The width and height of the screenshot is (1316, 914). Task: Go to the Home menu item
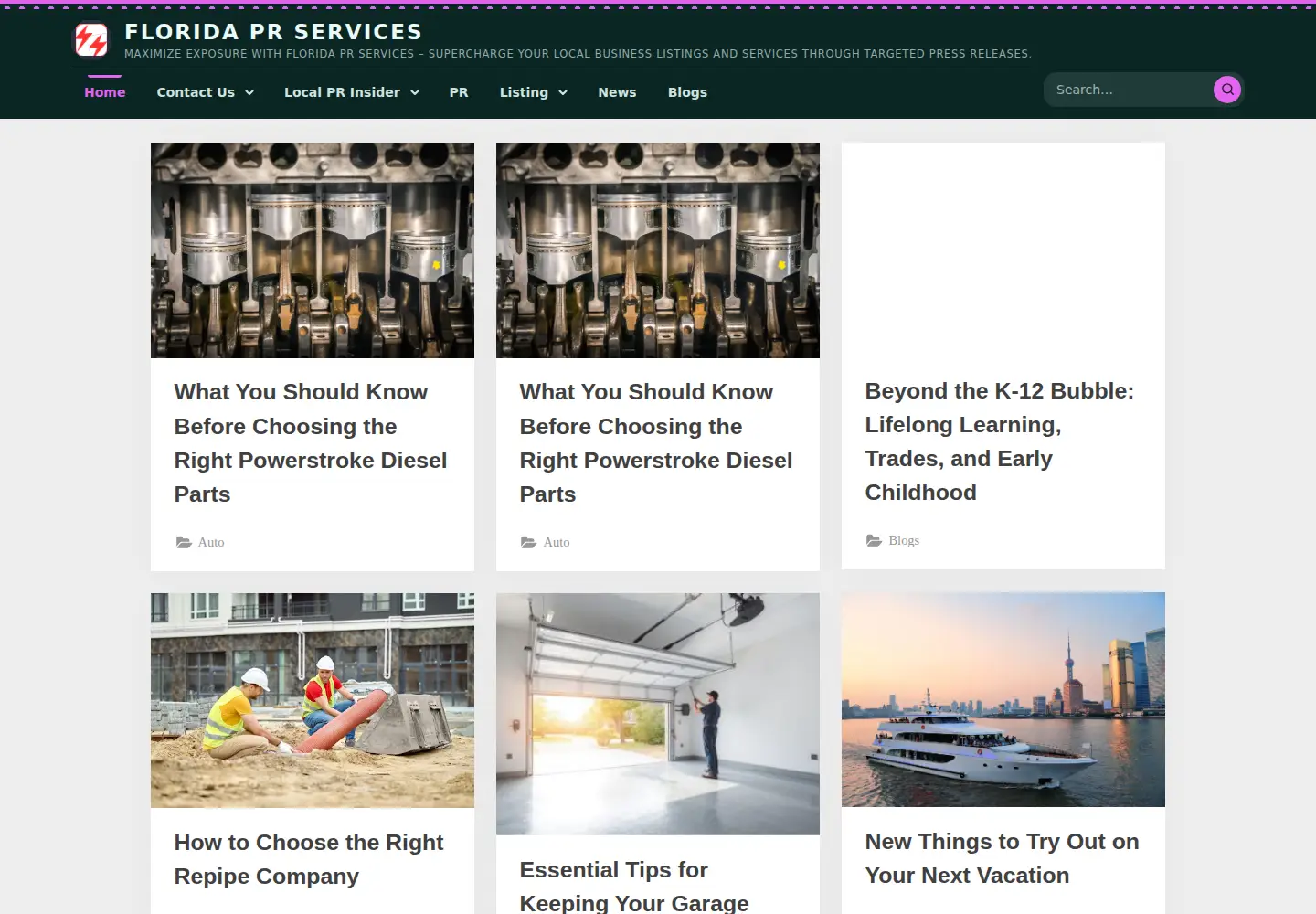coord(105,92)
